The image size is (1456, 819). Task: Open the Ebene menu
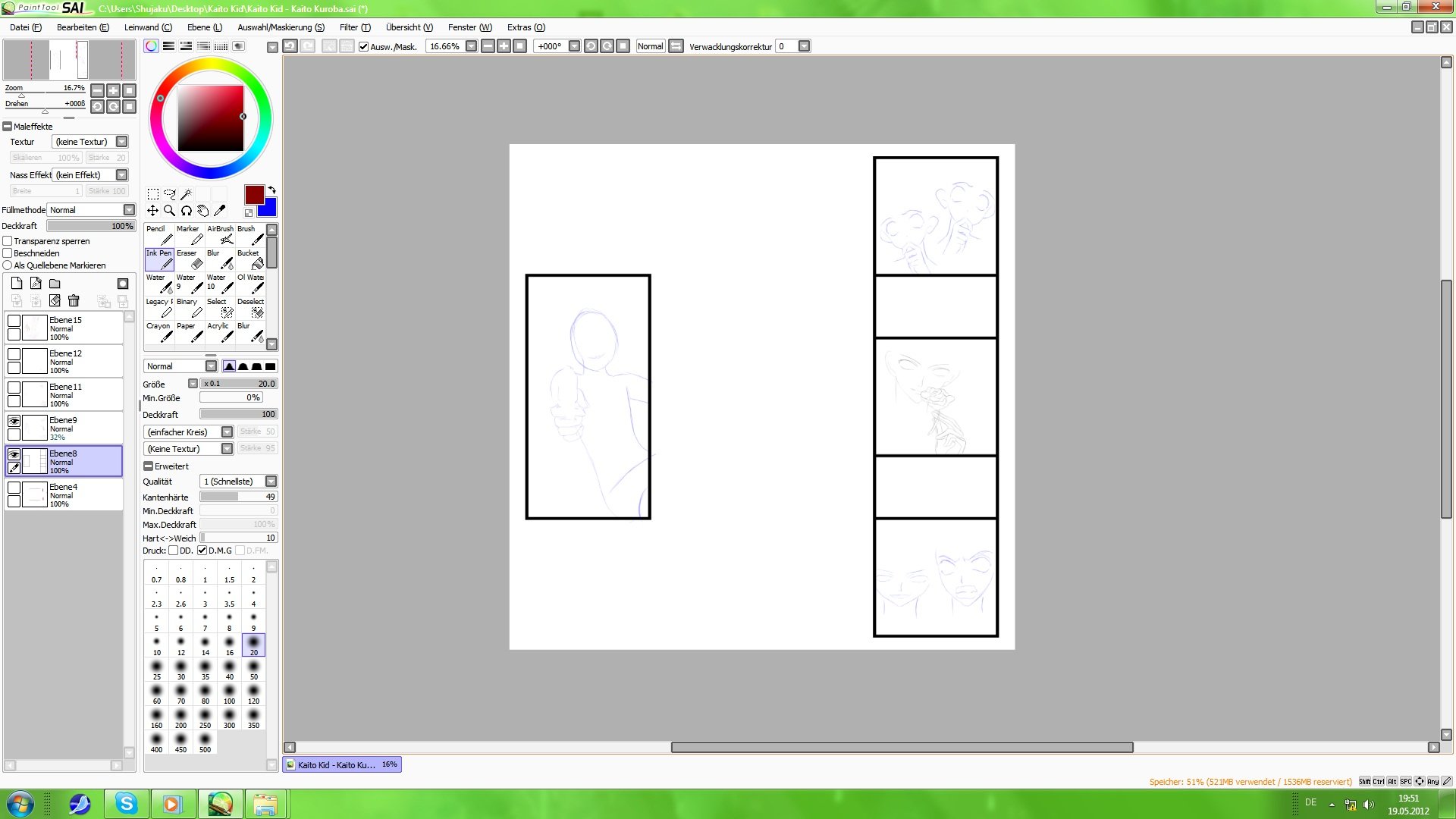tap(205, 27)
